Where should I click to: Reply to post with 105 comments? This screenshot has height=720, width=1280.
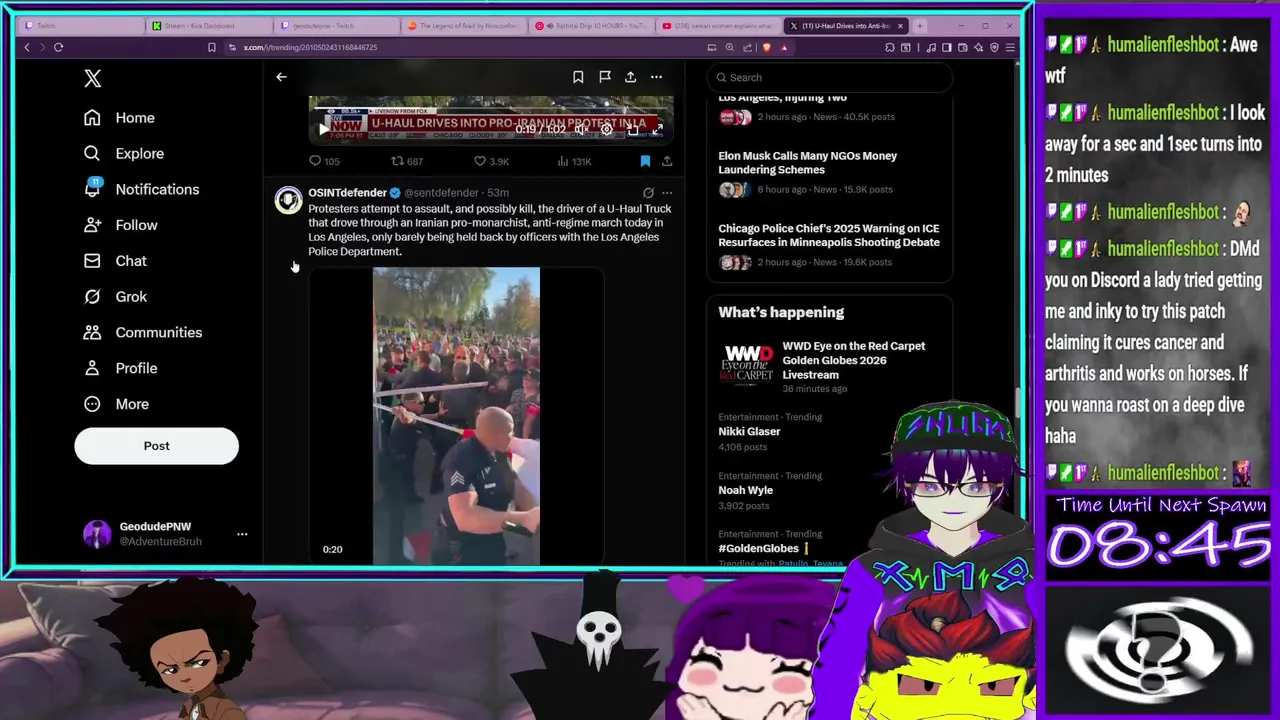324,161
